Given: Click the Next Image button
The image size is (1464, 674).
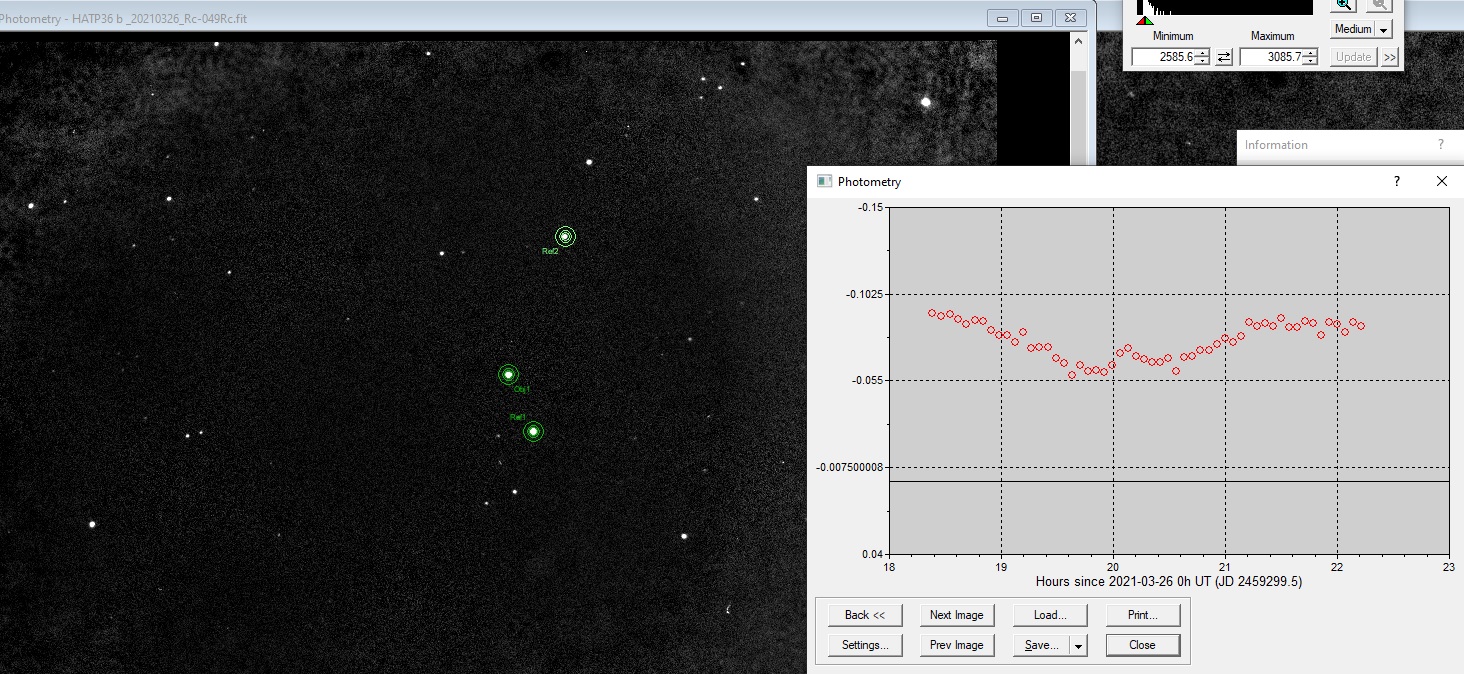Looking at the screenshot, I should click(956, 615).
